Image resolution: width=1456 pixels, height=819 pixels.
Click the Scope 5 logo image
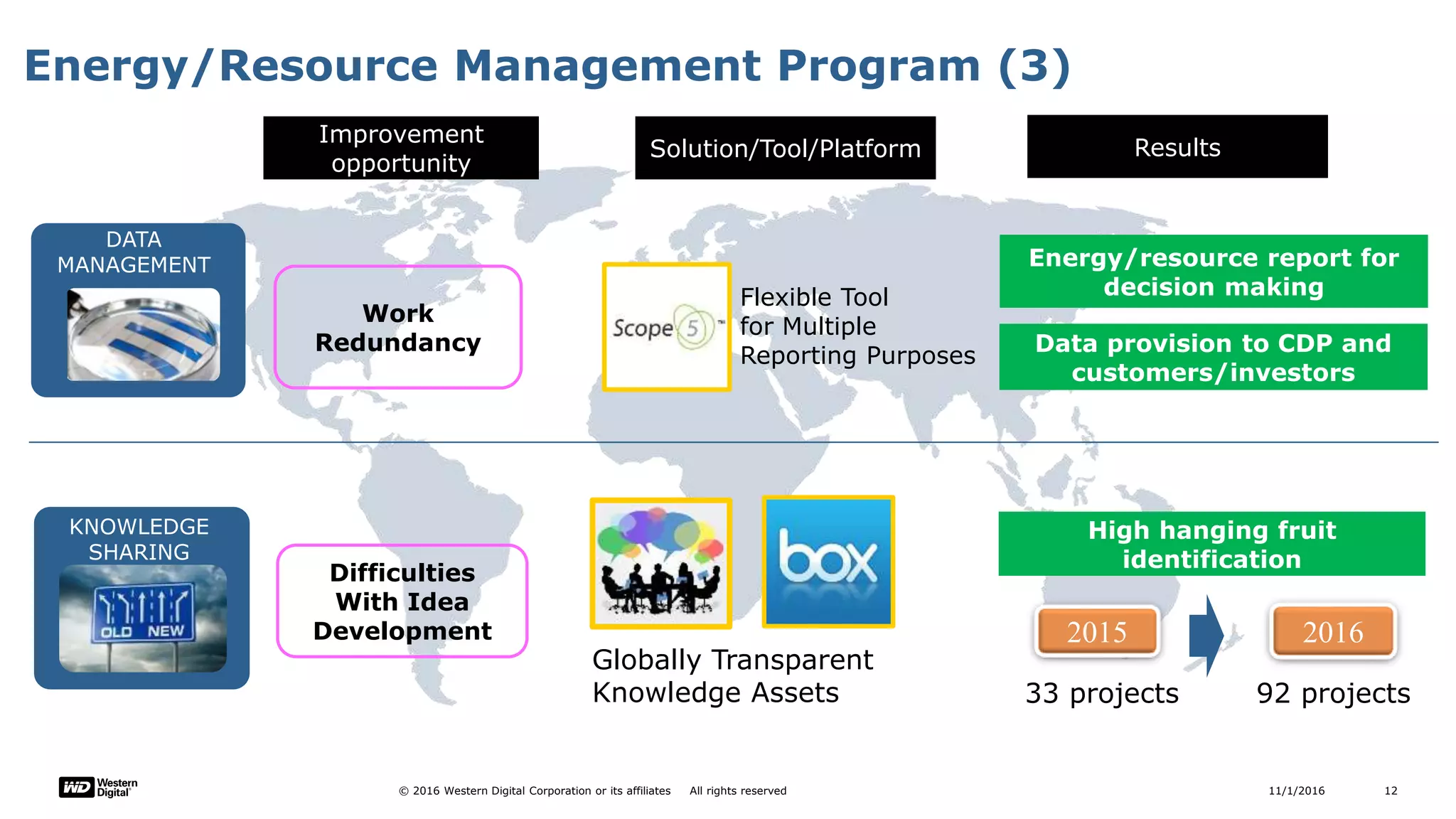pos(666,327)
